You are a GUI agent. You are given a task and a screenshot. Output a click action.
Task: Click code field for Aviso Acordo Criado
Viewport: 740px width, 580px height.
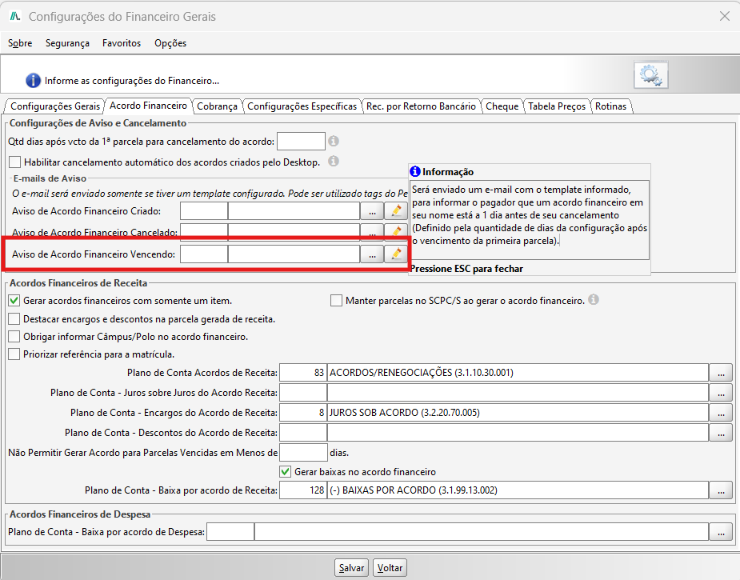(204, 210)
